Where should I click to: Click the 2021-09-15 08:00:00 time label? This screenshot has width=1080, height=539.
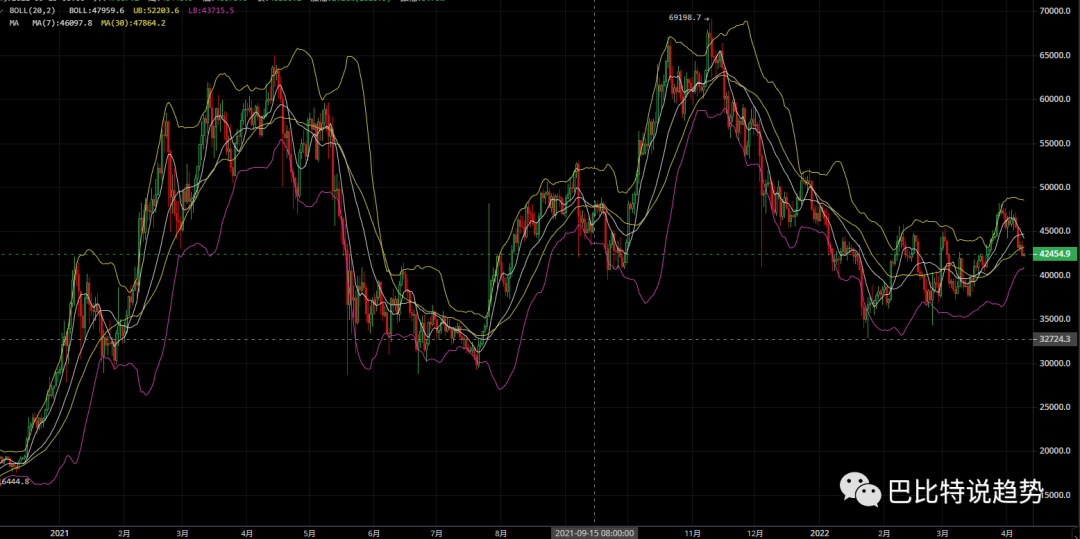click(x=593, y=532)
